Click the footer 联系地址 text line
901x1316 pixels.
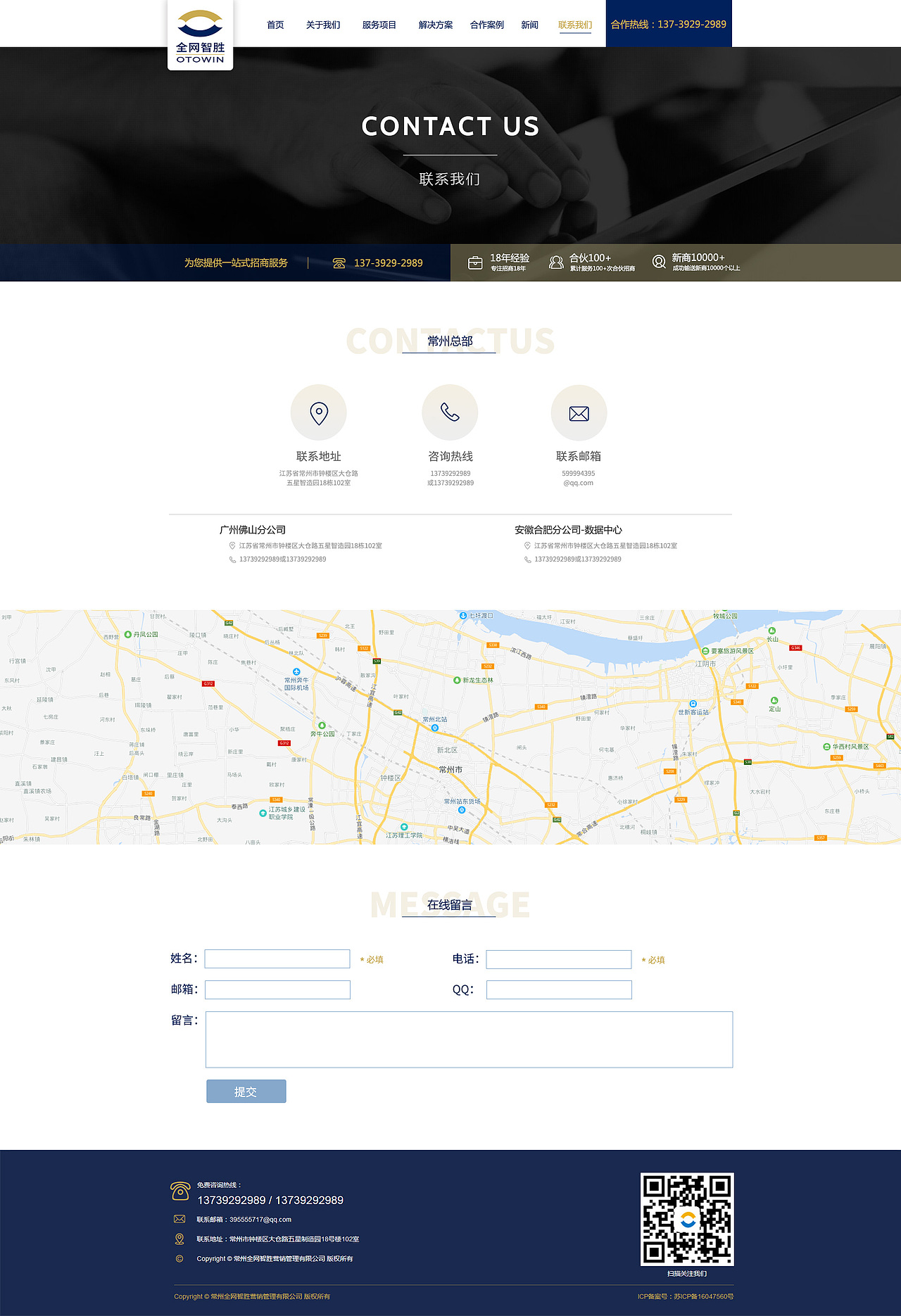click(x=278, y=1239)
